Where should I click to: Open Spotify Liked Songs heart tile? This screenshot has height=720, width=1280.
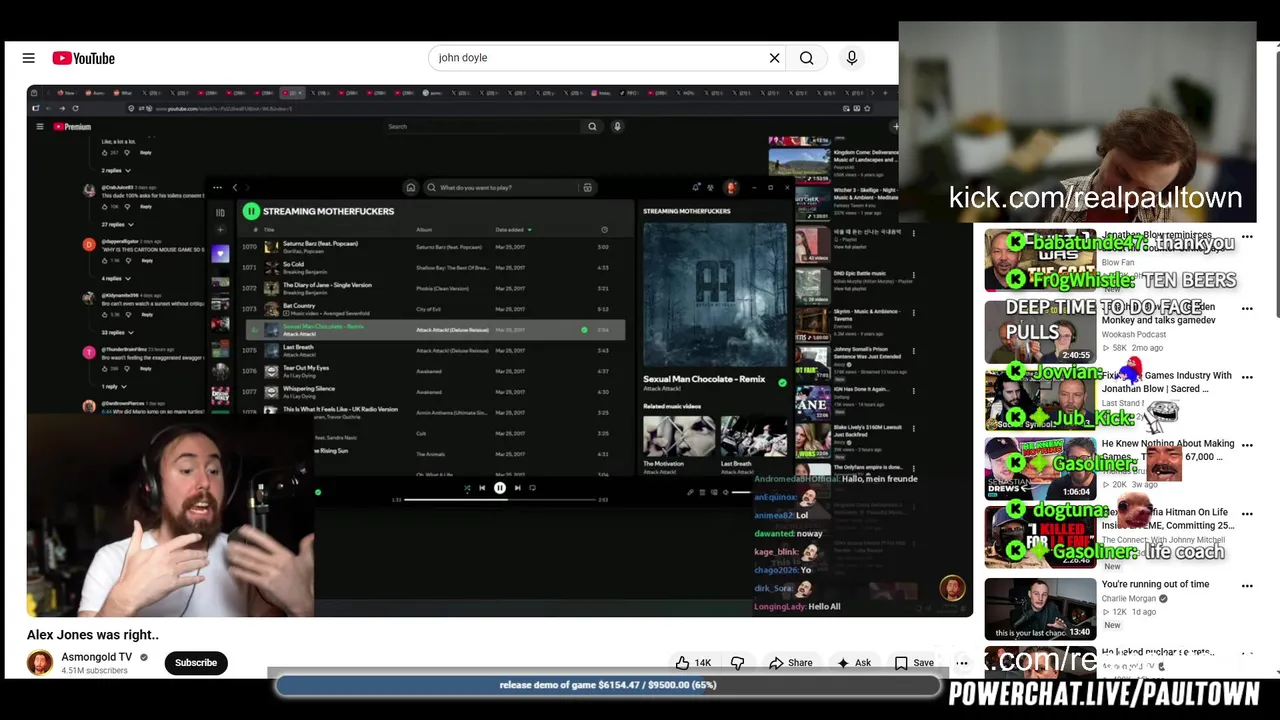tap(220, 254)
